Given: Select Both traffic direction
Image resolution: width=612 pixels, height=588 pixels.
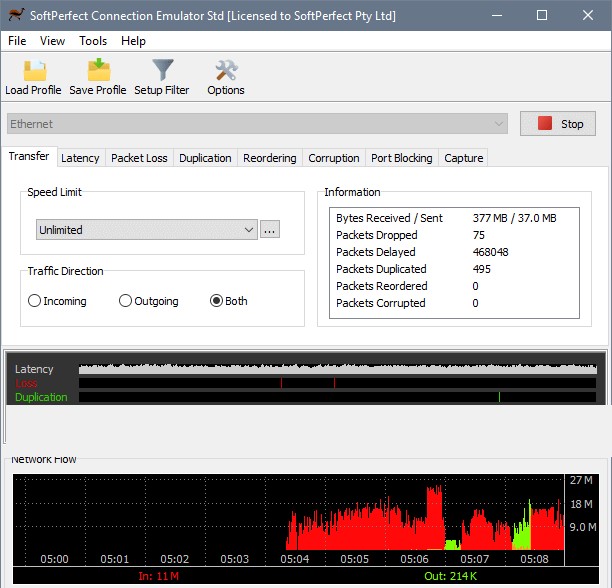Looking at the screenshot, I should coord(228,301).
